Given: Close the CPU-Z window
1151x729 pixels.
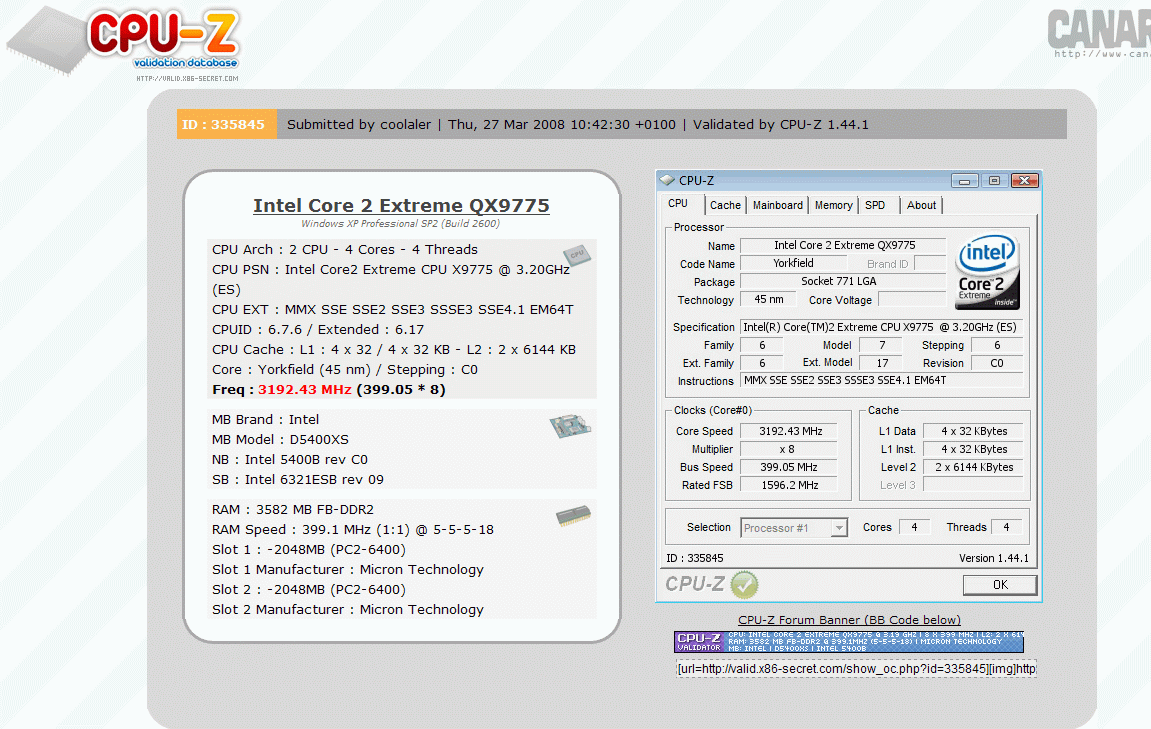Looking at the screenshot, I should pyautogui.click(x=1025, y=181).
